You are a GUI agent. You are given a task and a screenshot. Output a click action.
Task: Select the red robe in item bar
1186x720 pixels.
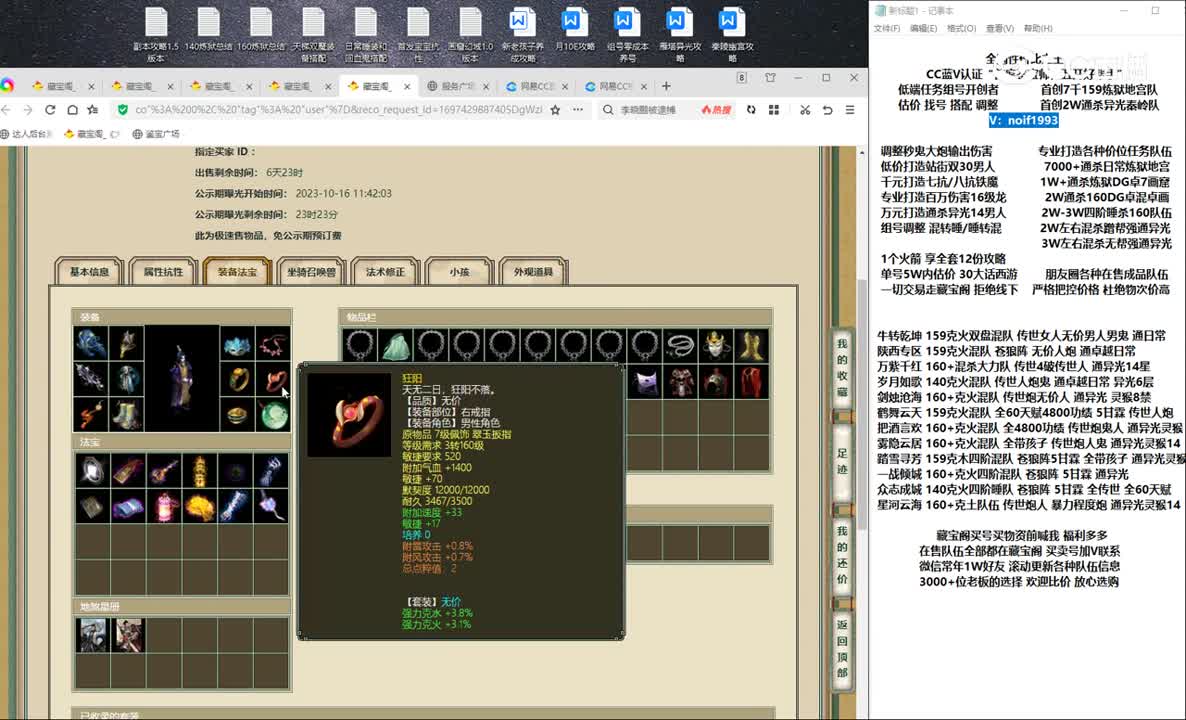(x=751, y=382)
